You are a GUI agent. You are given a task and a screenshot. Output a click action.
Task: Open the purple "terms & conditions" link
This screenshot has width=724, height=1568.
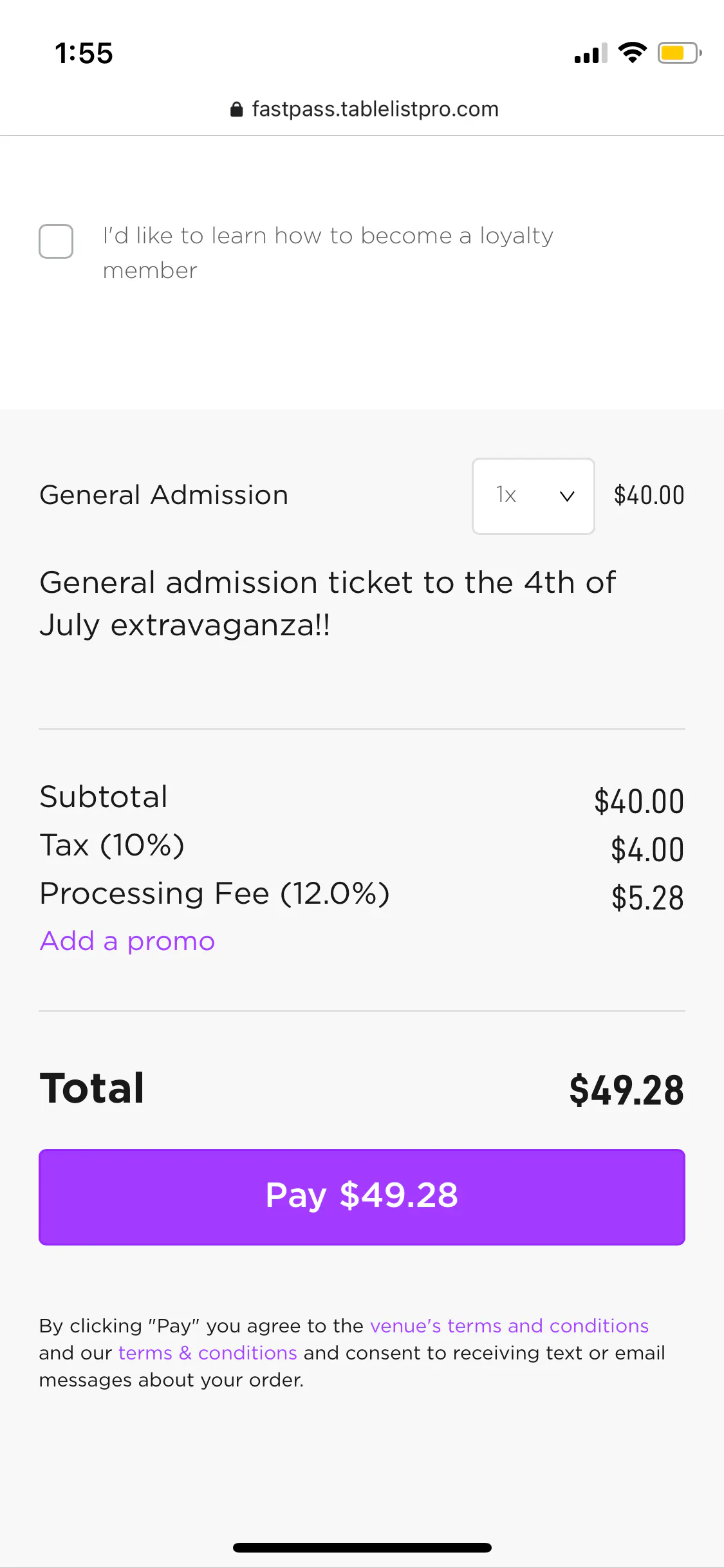(x=207, y=1353)
